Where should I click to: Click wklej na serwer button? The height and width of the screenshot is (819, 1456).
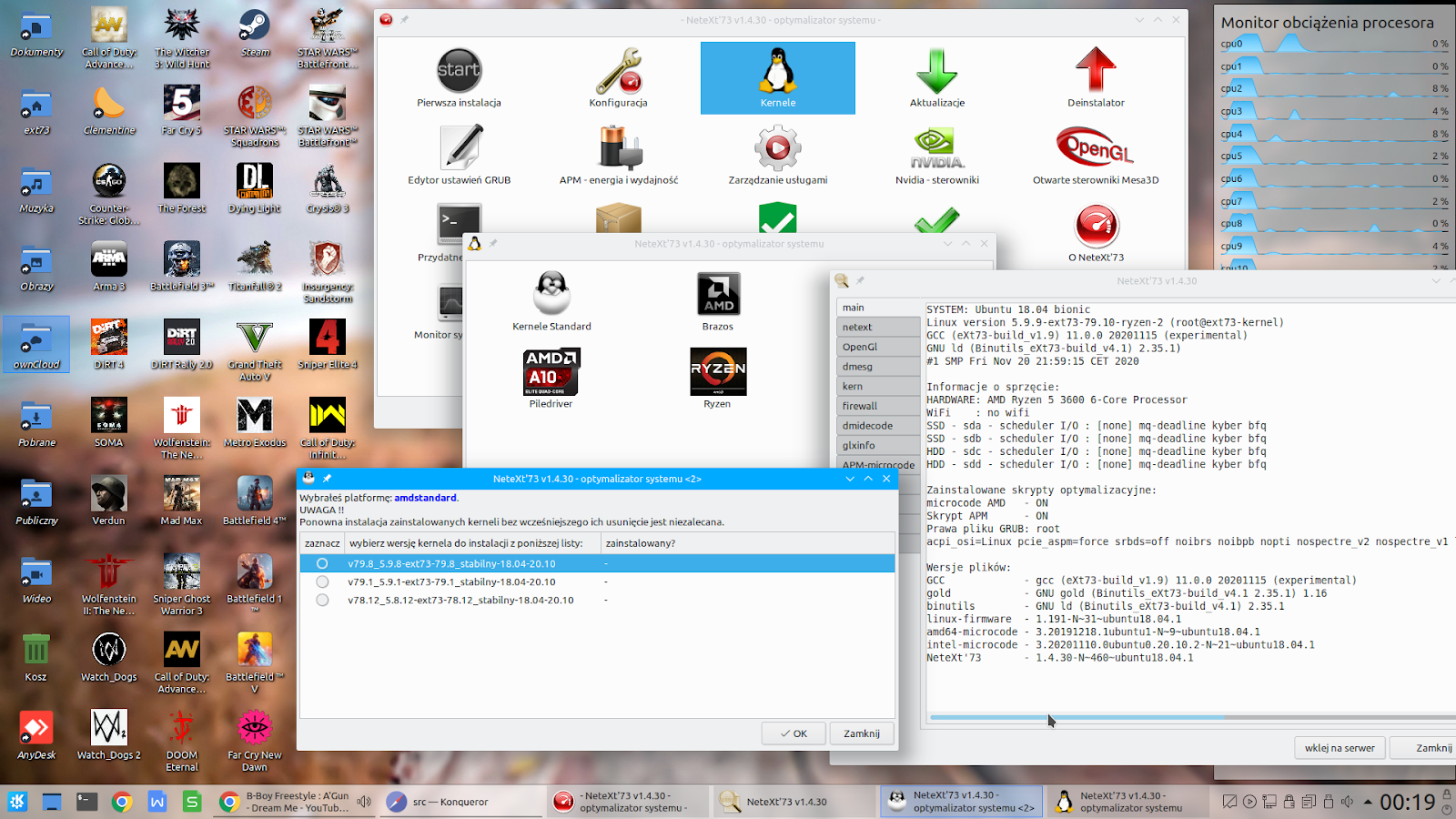click(x=1340, y=748)
